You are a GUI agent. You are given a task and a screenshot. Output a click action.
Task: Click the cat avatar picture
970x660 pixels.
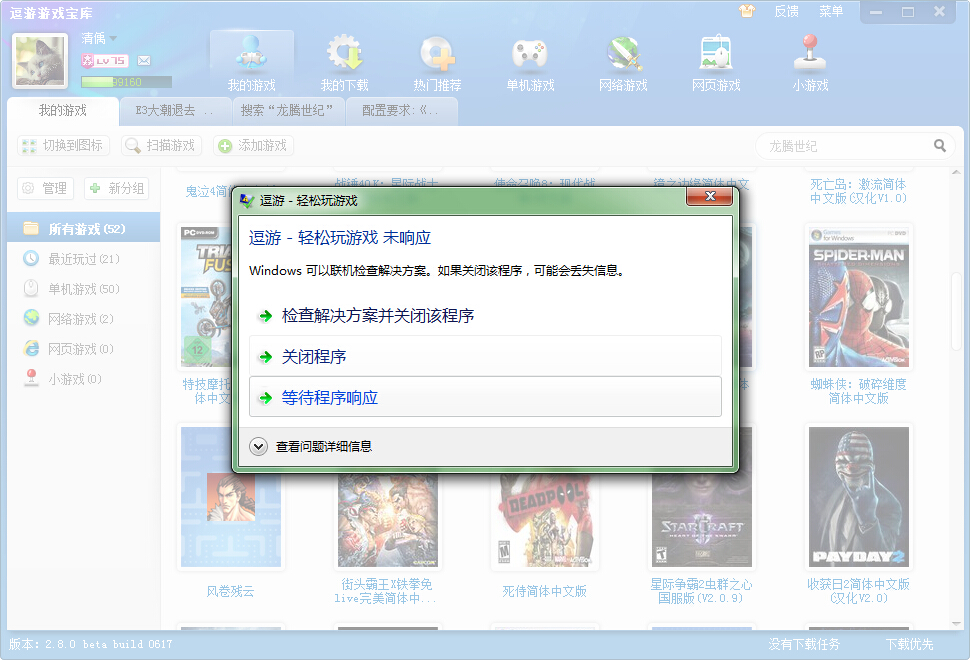coord(40,61)
